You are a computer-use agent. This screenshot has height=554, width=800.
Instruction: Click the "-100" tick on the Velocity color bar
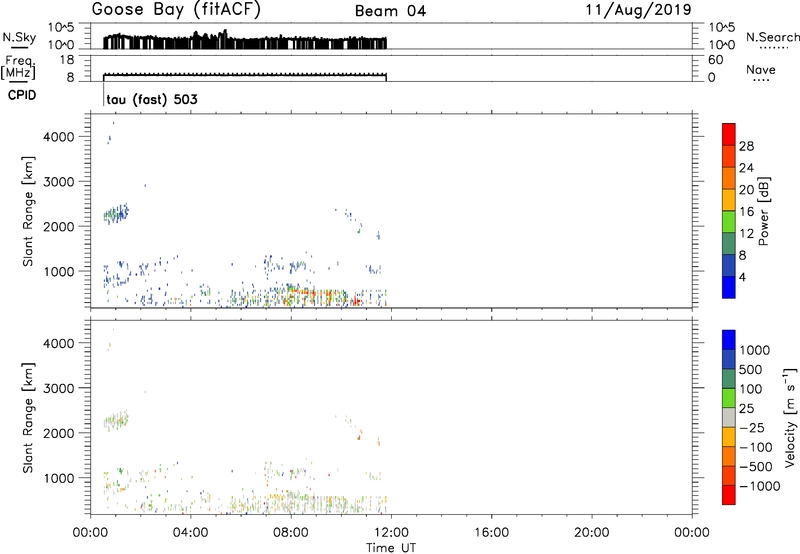coord(756,447)
